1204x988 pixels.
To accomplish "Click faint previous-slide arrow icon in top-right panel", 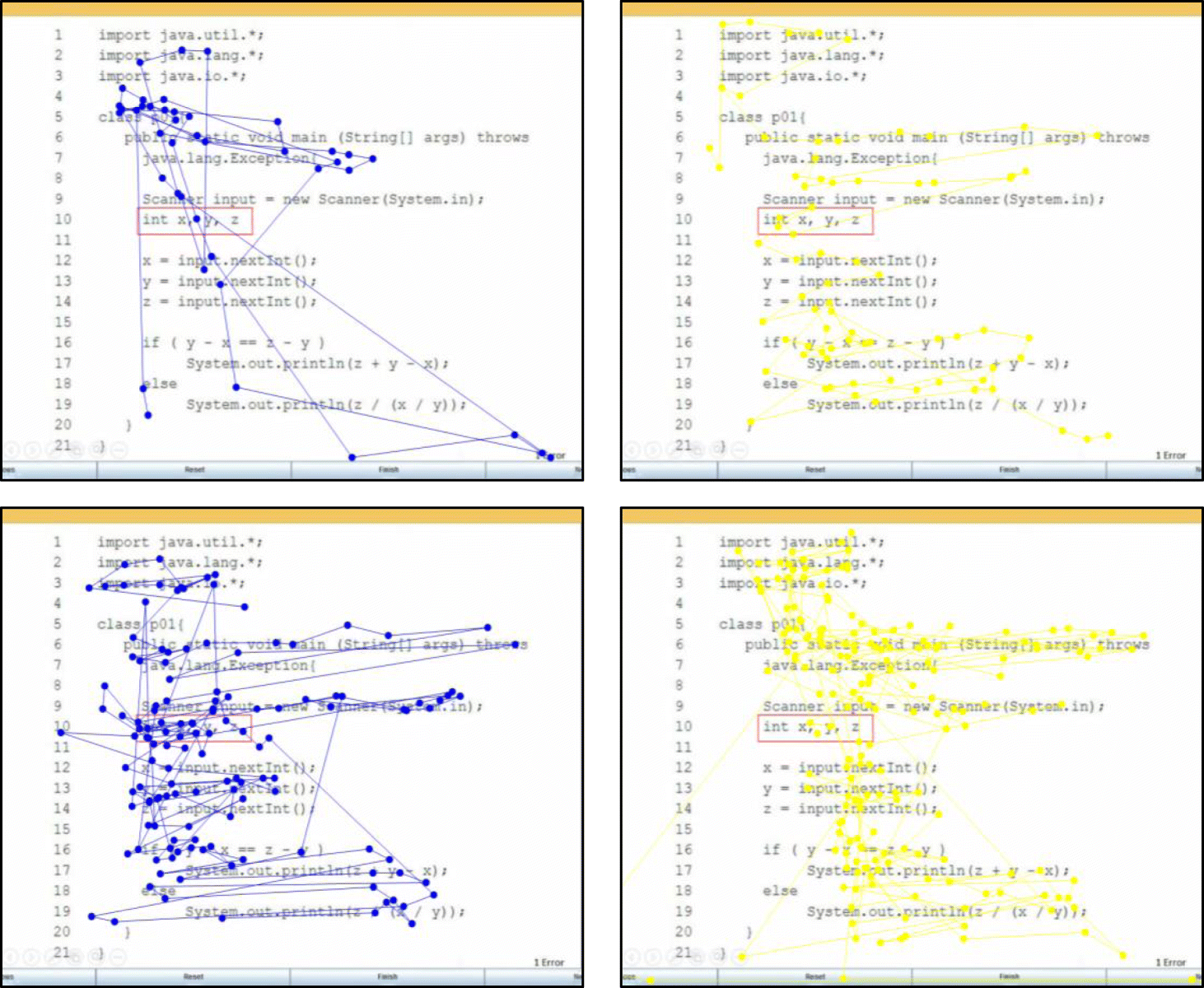I will coord(632,450).
